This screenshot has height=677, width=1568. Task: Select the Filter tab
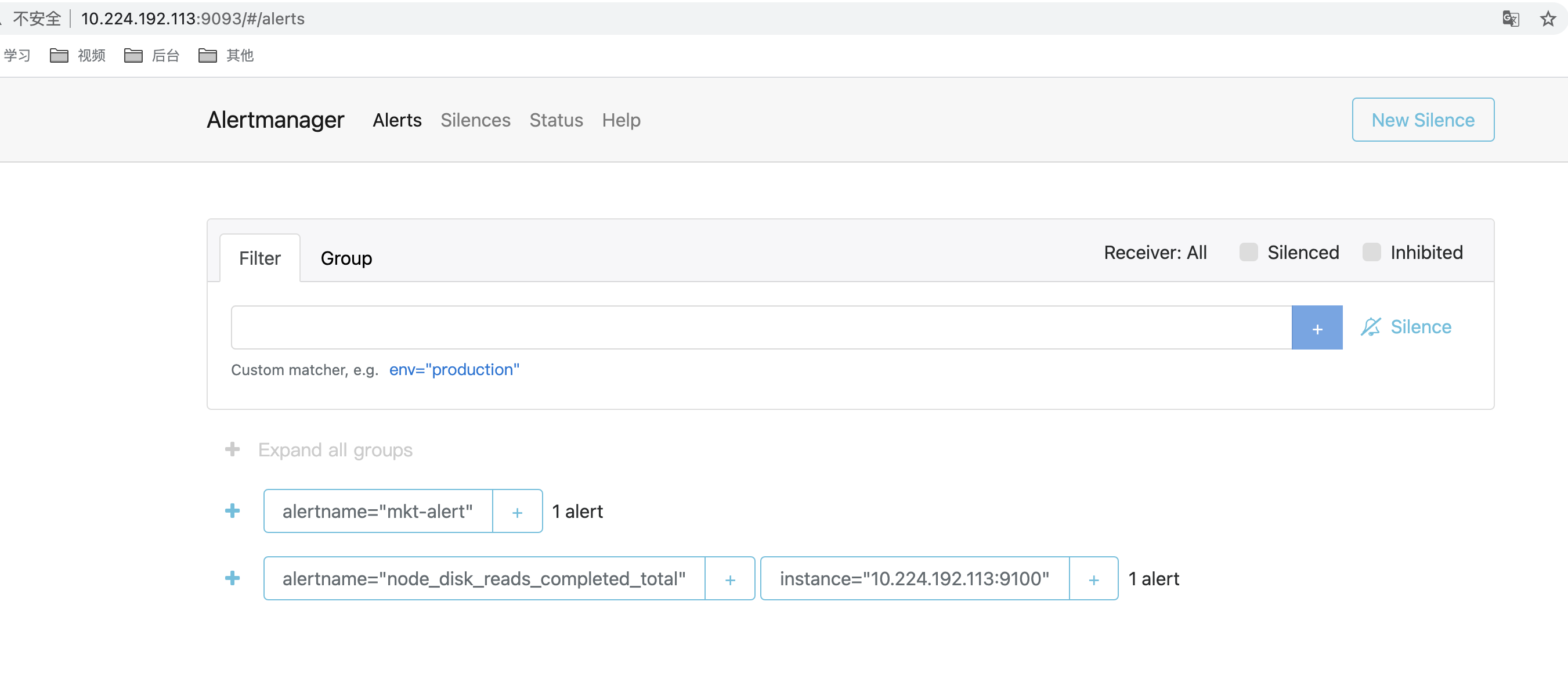pos(258,258)
